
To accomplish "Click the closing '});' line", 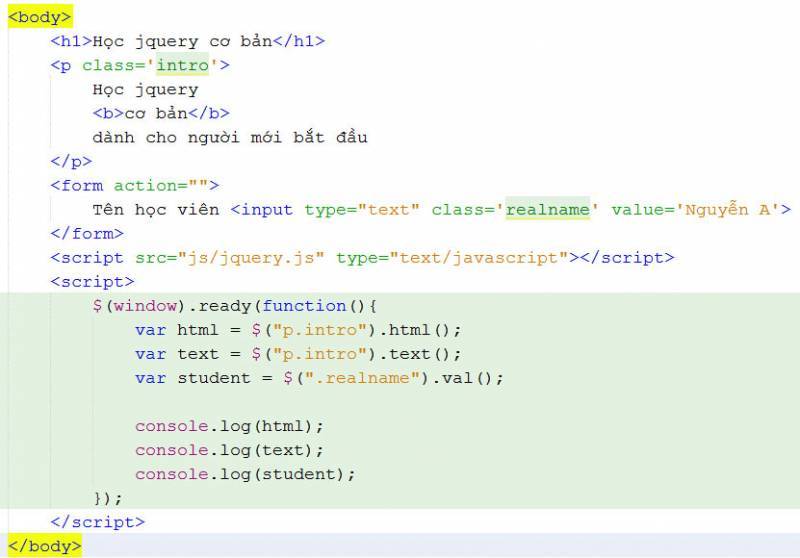I will tap(108, 498).
